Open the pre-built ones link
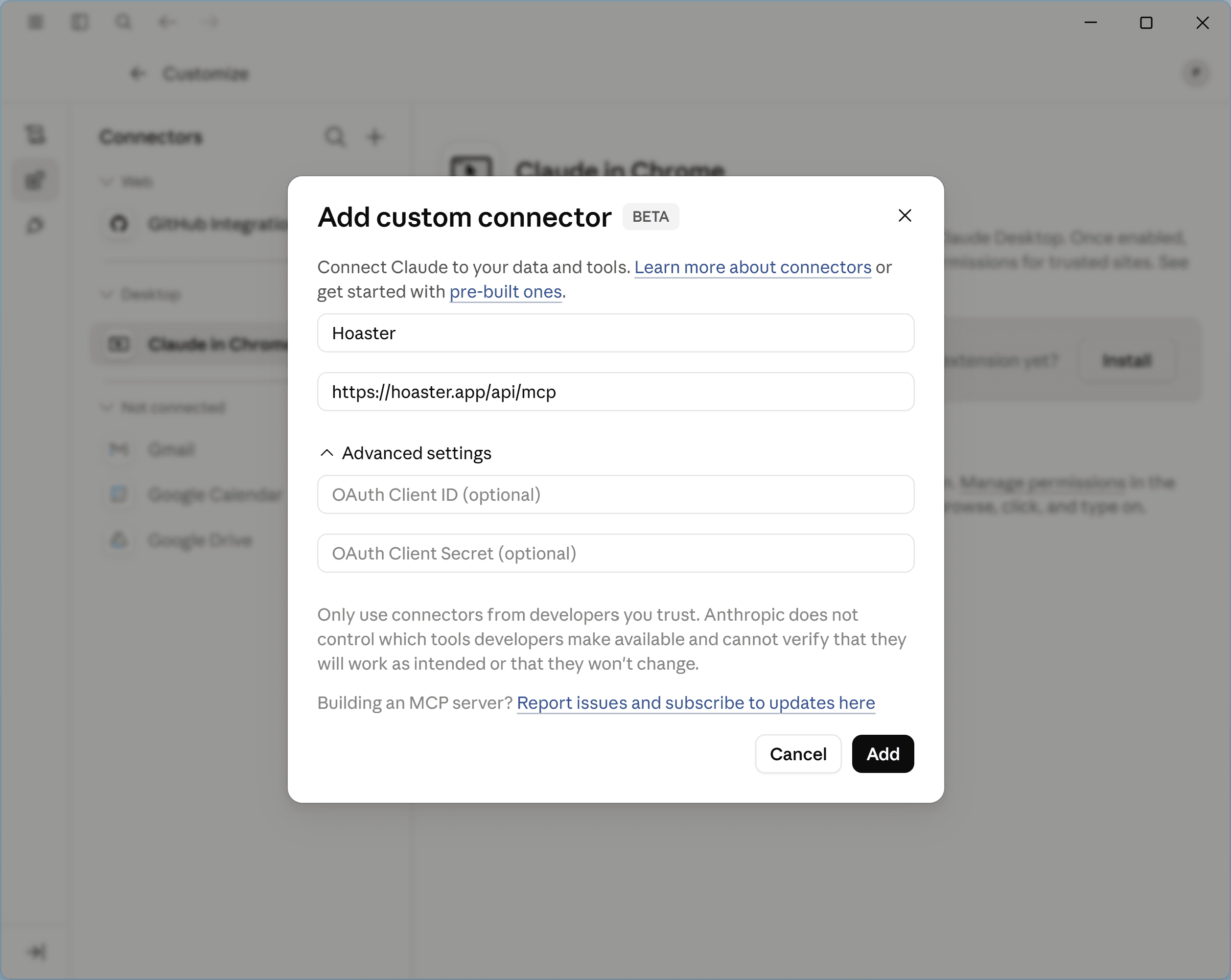This screenshot has height=980, width=1231. point(505,292)
